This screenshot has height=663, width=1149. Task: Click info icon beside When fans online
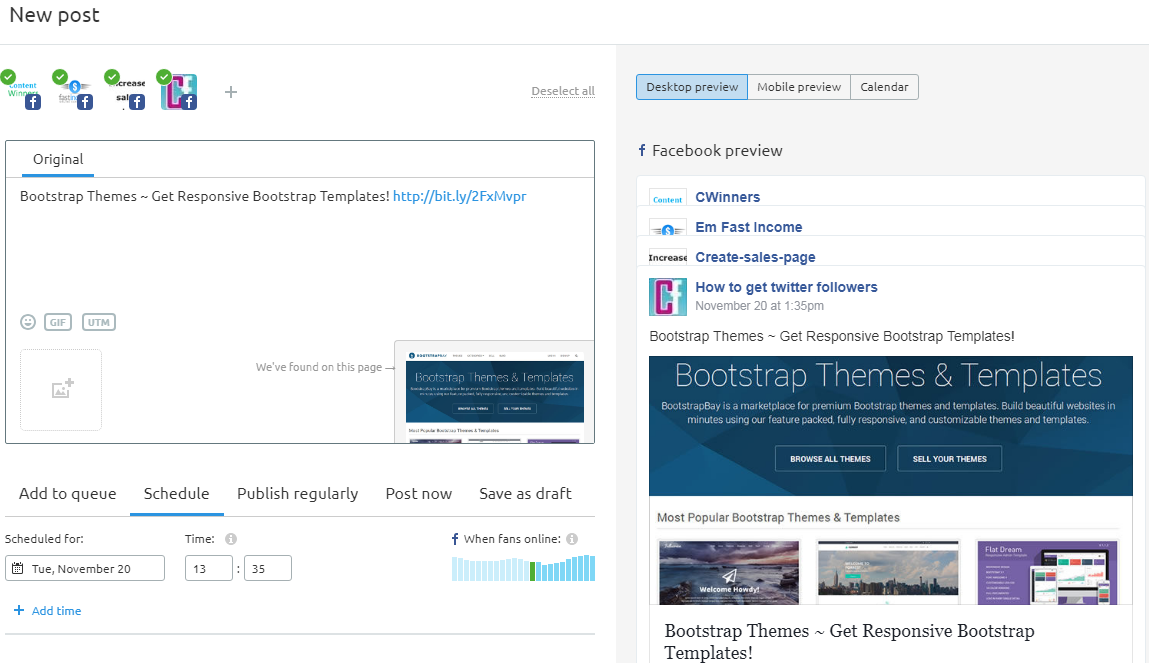point(572,539)
